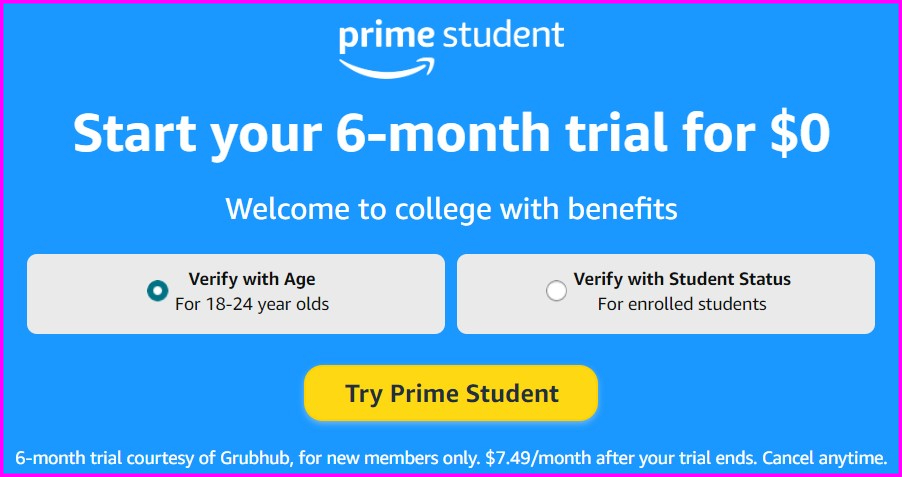Click the "$0" price in the headline
Viewport: 902px width, 477px height.
[x=800, y=133]
